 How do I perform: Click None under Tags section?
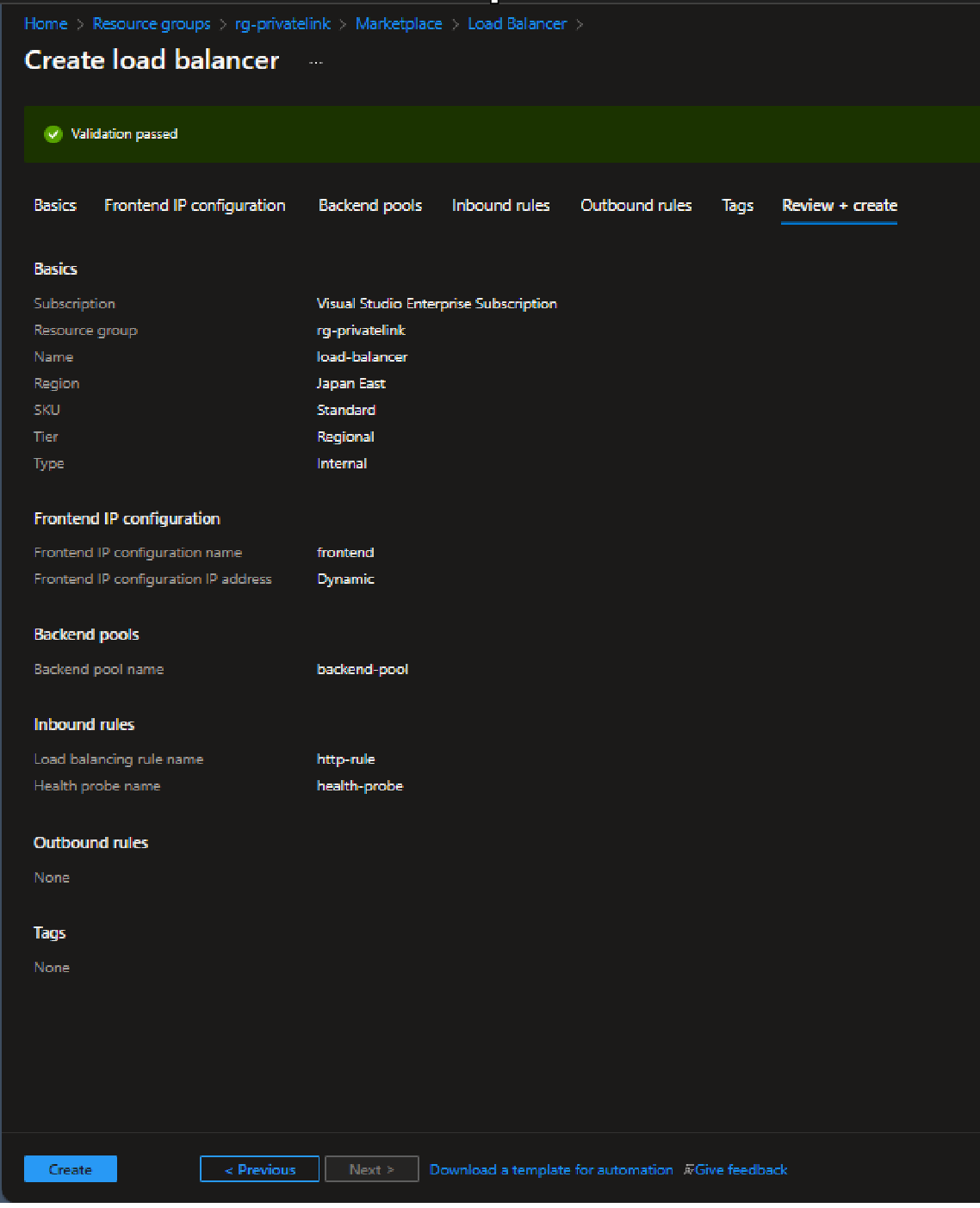click(52, 968)
